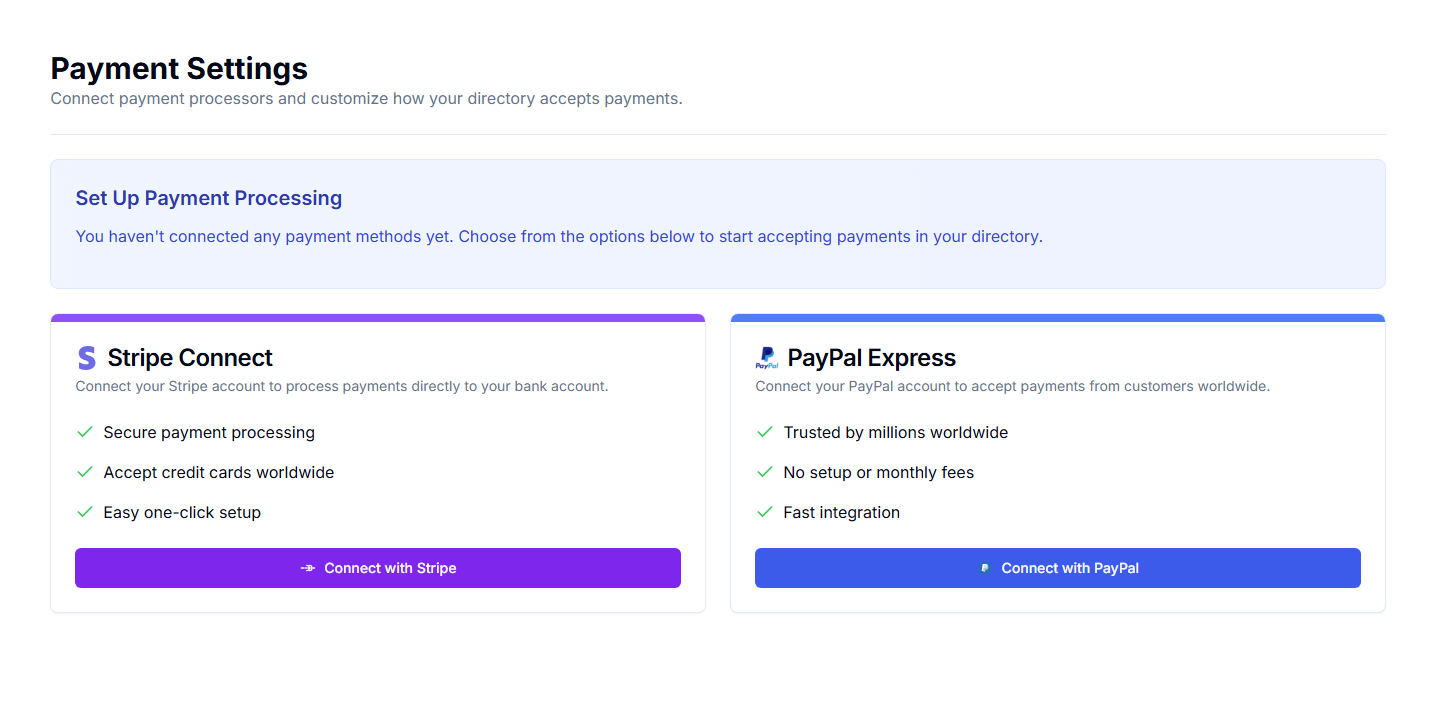Click the PayPal icon inside Connect with PayPal button
This screenshot has width=1441, height=703.
tap(985, 567)
